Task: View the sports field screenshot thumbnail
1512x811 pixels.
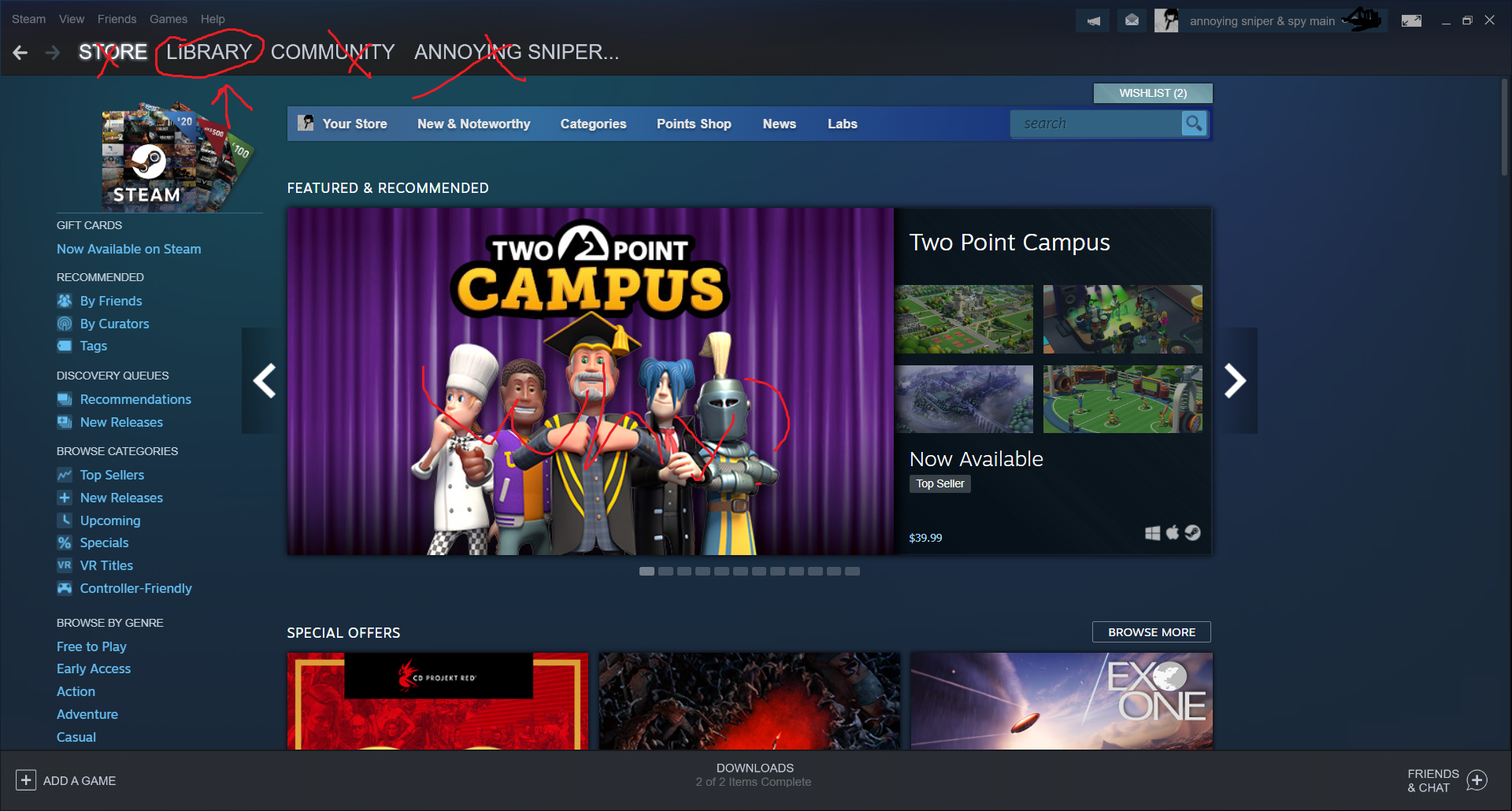Action: (x=1123, y=399)
